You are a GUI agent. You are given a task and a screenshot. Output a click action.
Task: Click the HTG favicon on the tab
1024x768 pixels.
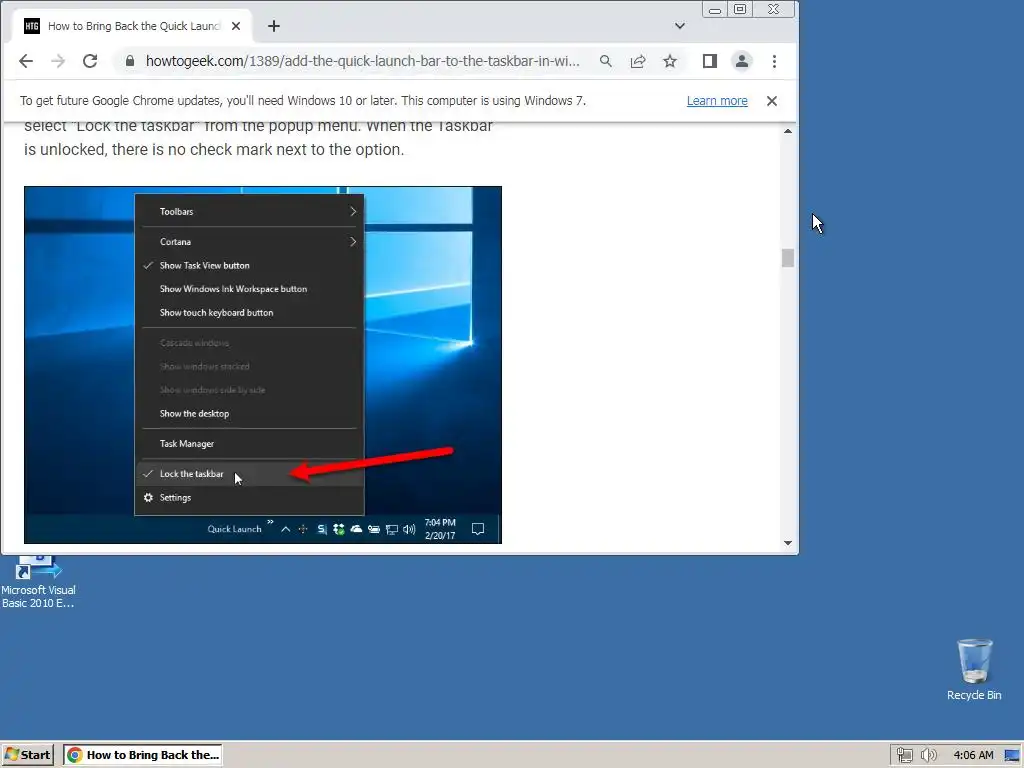pos(32,26)
